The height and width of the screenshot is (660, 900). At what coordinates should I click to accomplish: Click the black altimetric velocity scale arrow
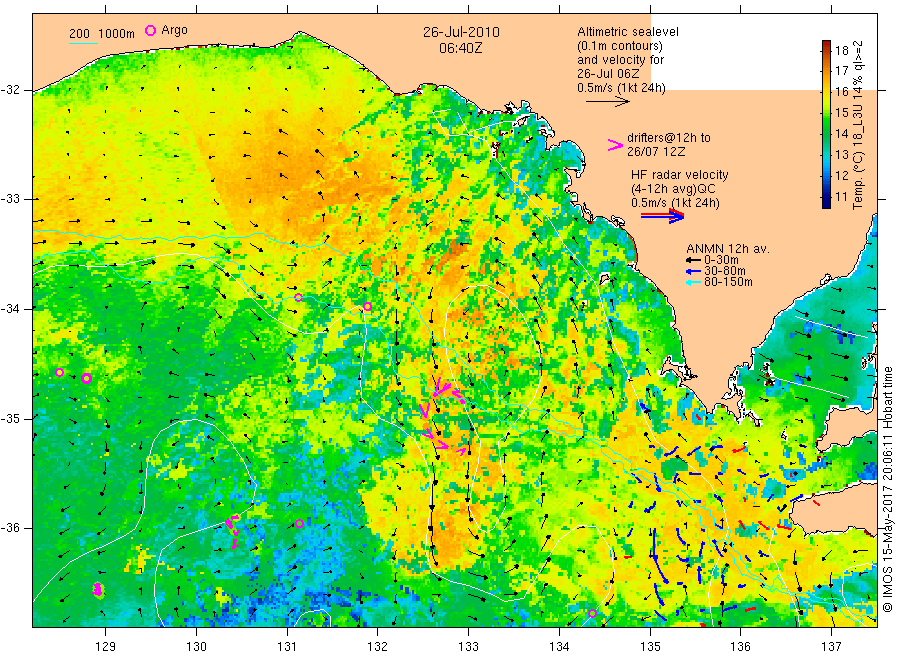coord(608,102)
